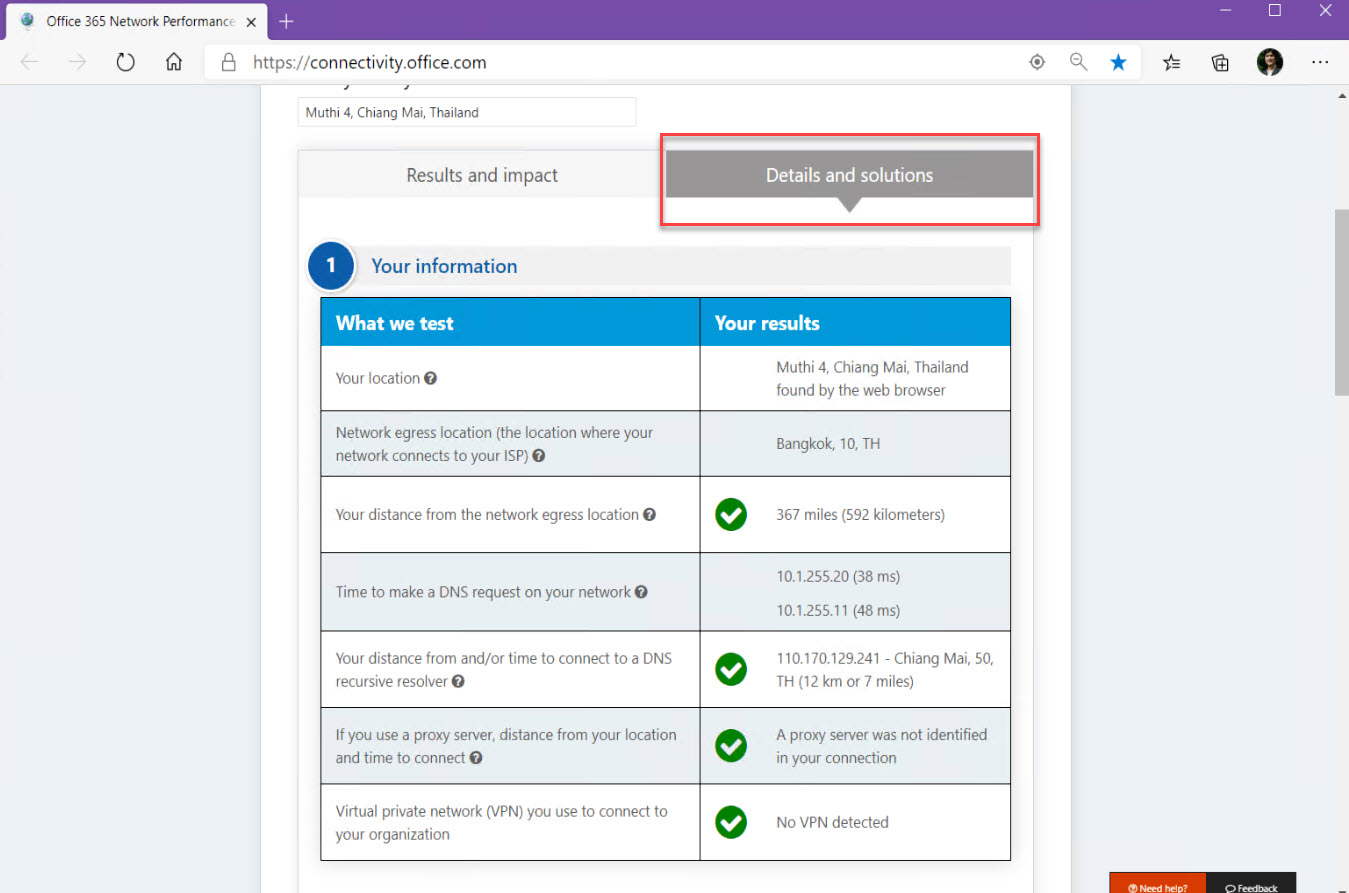Go to the browser Home page
The image size is (1349, 893).
point(174,63)
